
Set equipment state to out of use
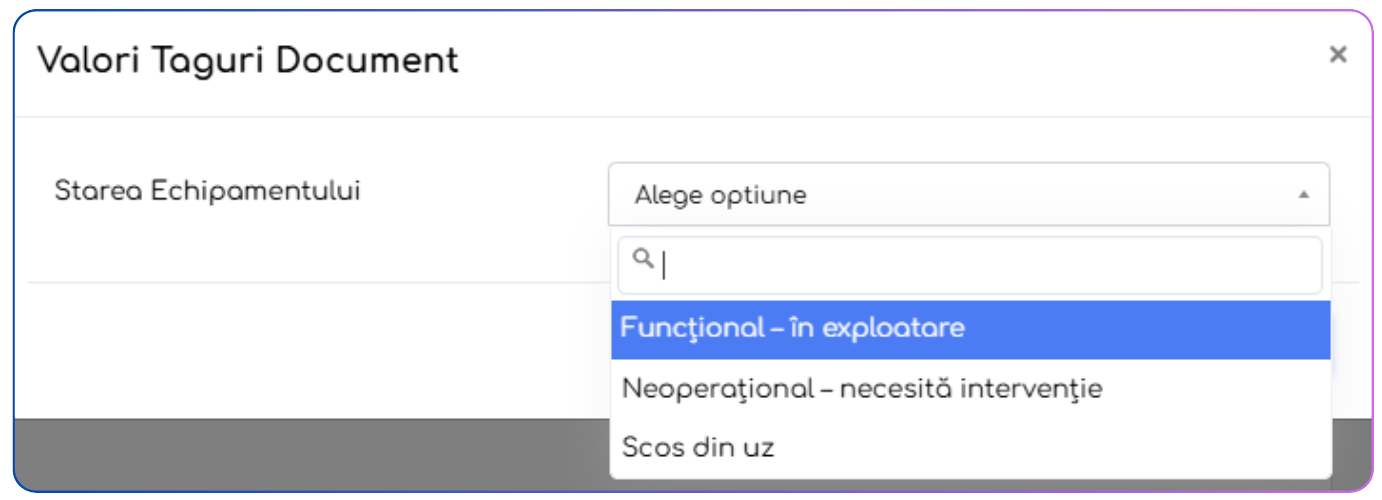(698, 447)
